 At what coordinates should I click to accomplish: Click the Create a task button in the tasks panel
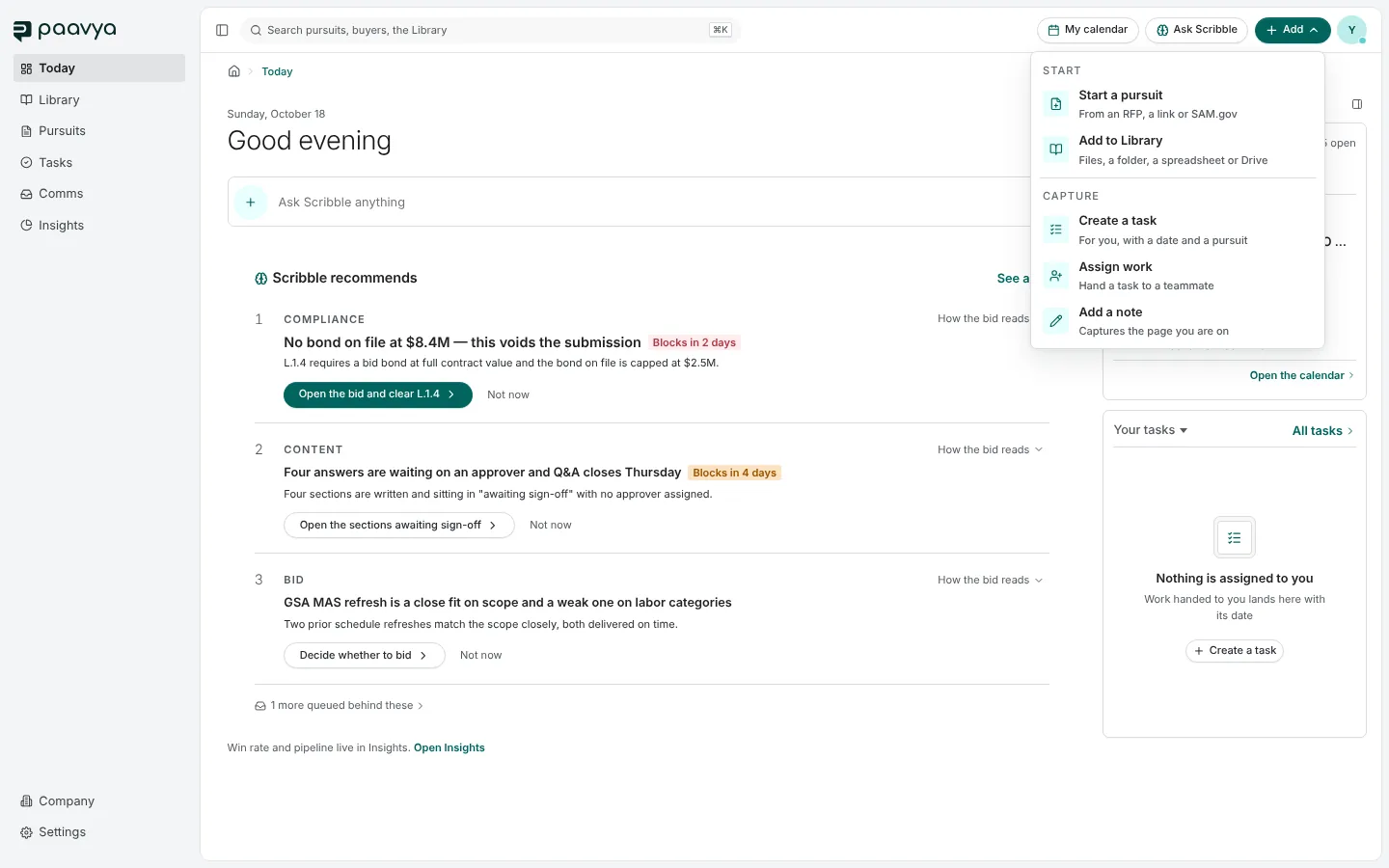(x=1235, y=651)
